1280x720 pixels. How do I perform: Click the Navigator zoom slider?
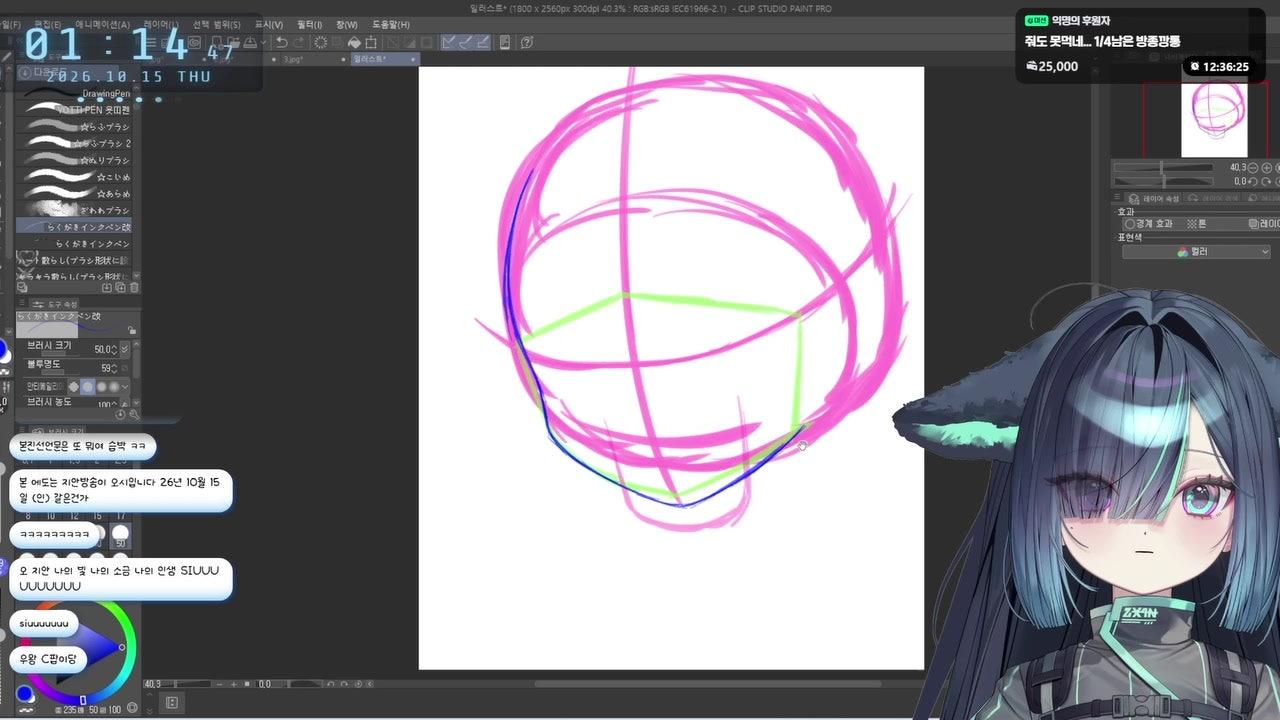point(1165,167)
